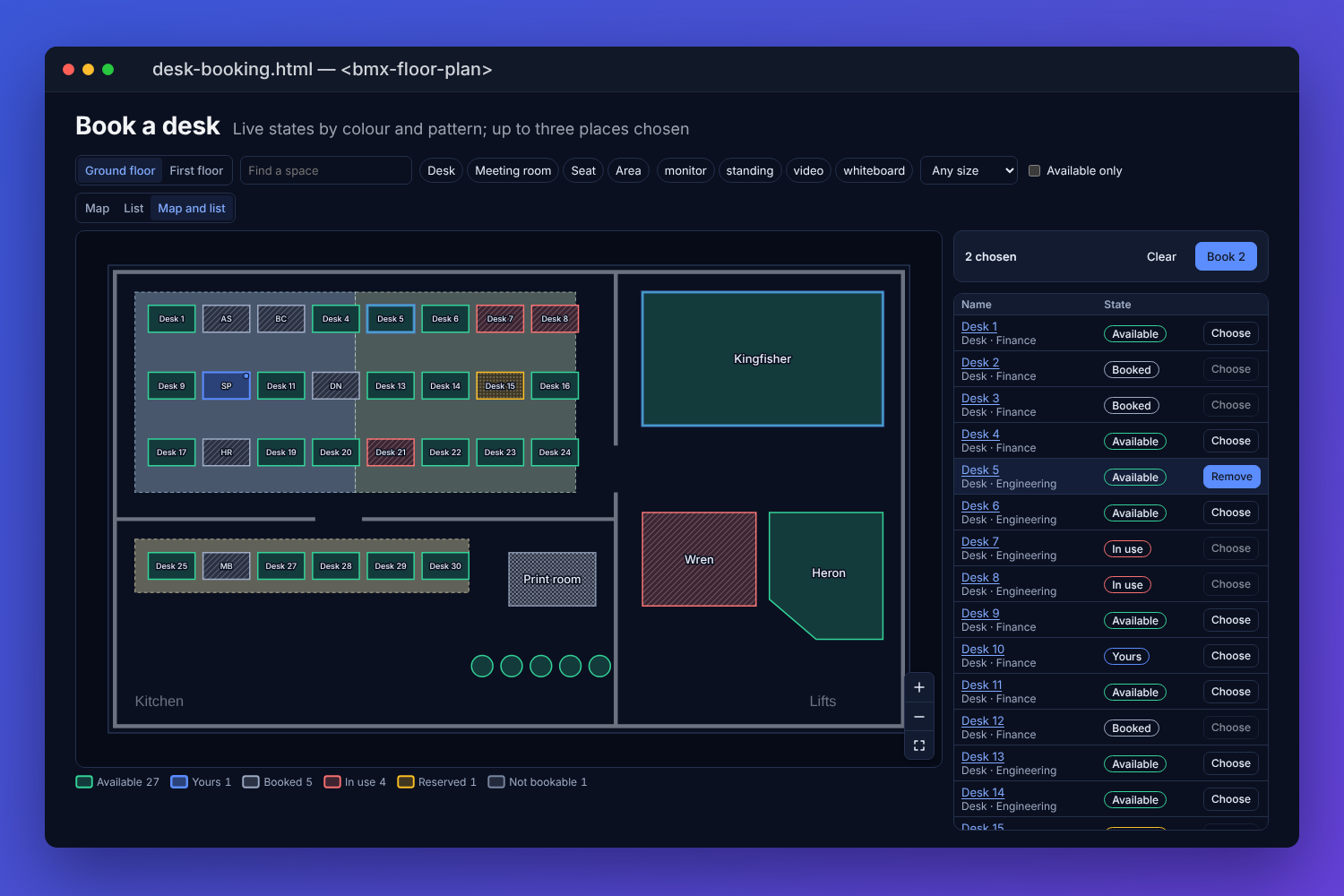
Task: Switch to the List view
Action: [x=134, y=208]
